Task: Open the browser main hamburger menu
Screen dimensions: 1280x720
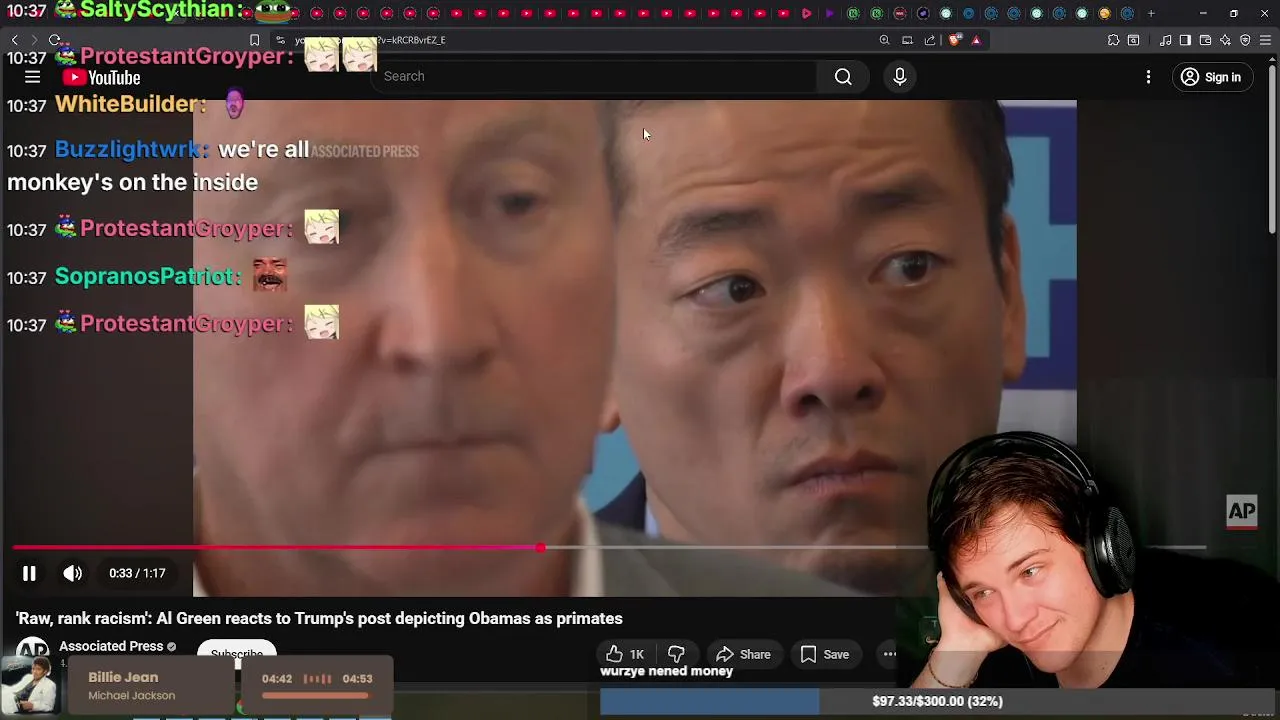Action: [1266, 40]
